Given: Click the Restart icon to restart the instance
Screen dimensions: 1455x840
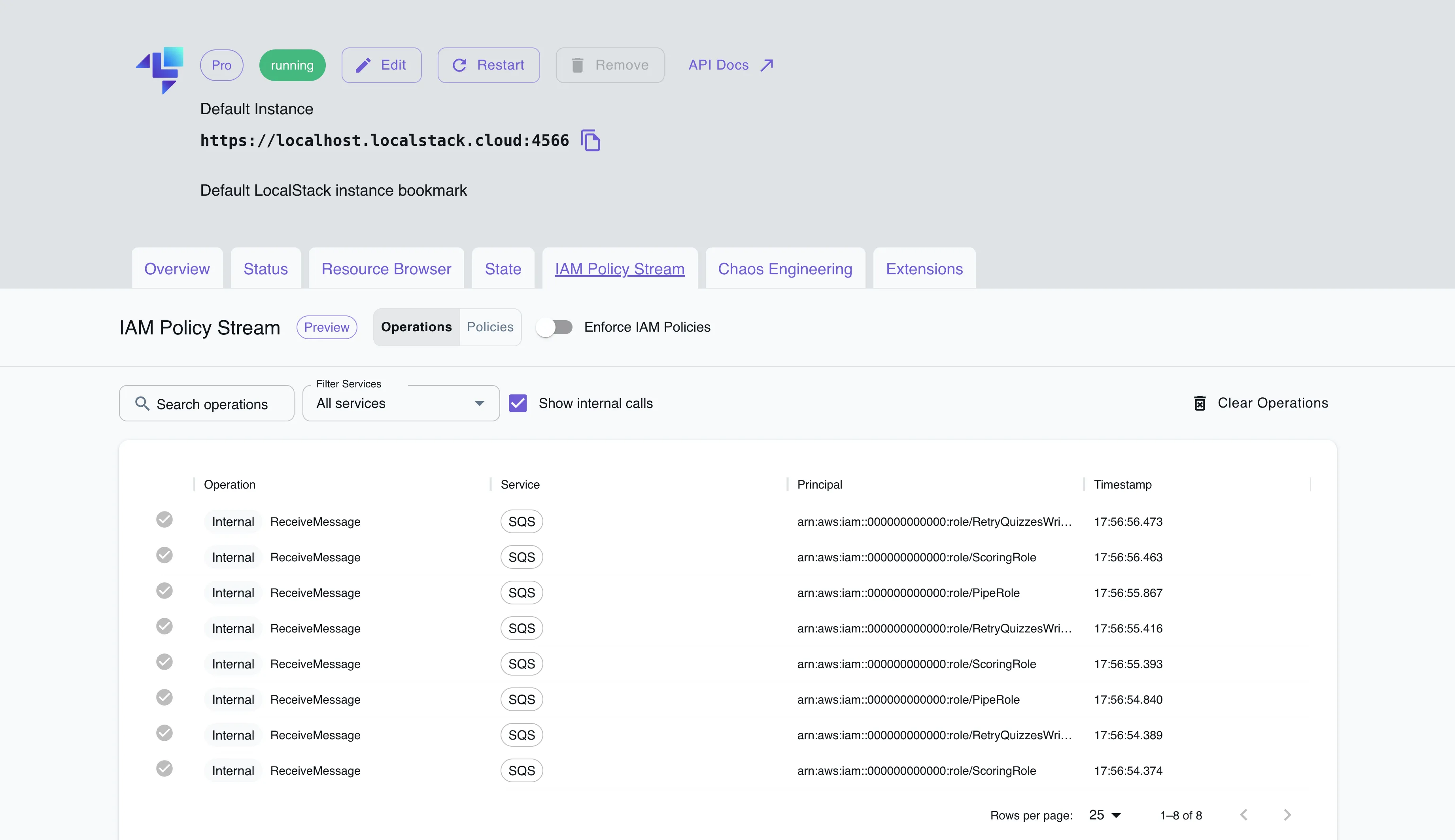Looking at the screenshot, I should pyautogui.click(x=459, y=64).
